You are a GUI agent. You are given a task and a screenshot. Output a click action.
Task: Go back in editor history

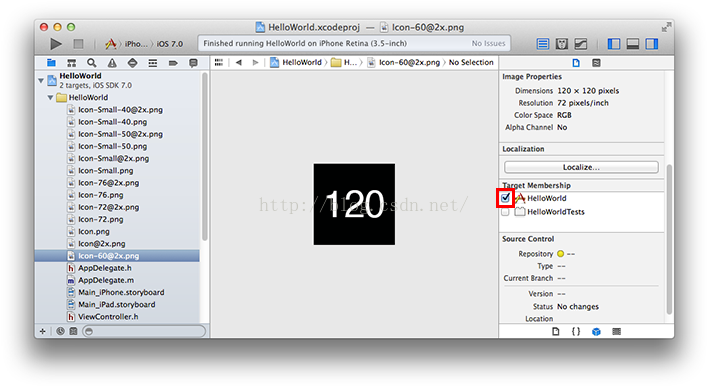click(239, 62)
